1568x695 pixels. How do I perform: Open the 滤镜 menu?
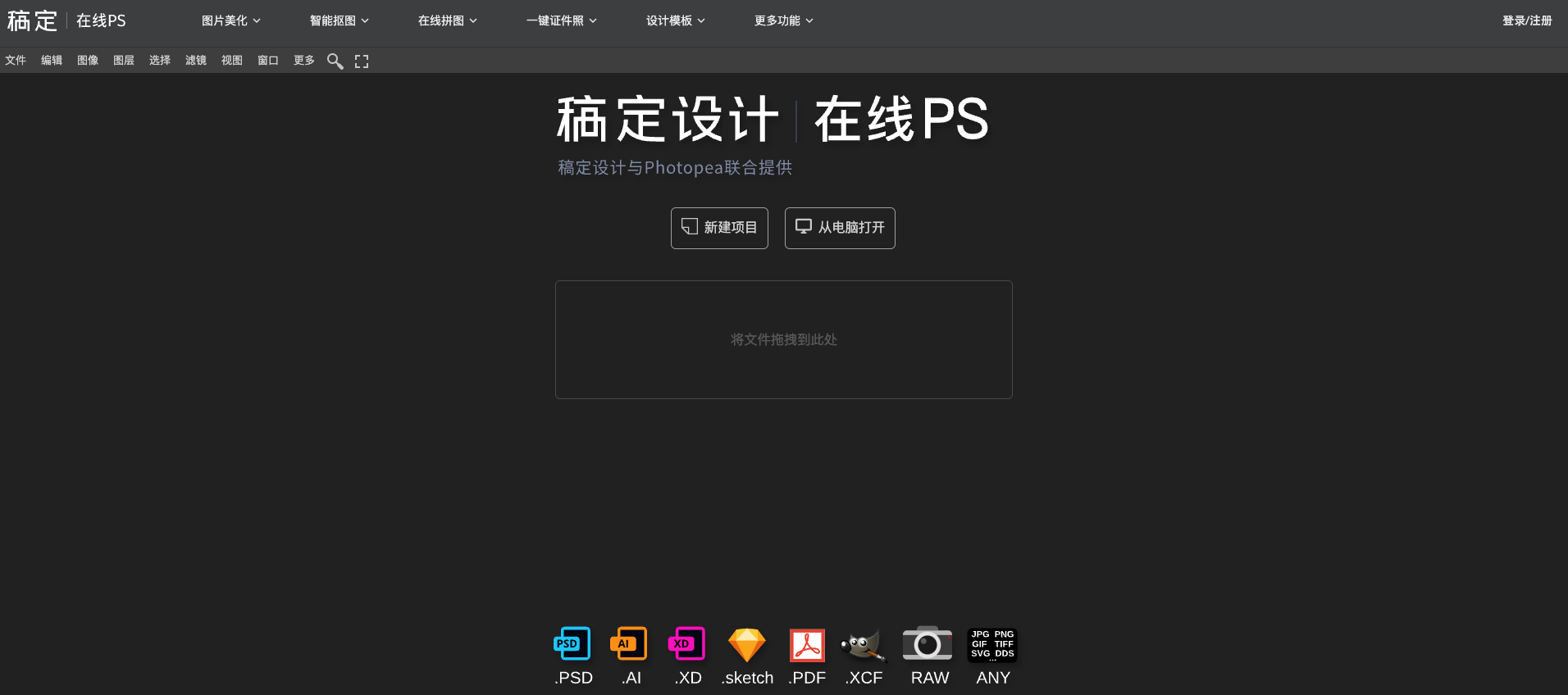(196, 61)
